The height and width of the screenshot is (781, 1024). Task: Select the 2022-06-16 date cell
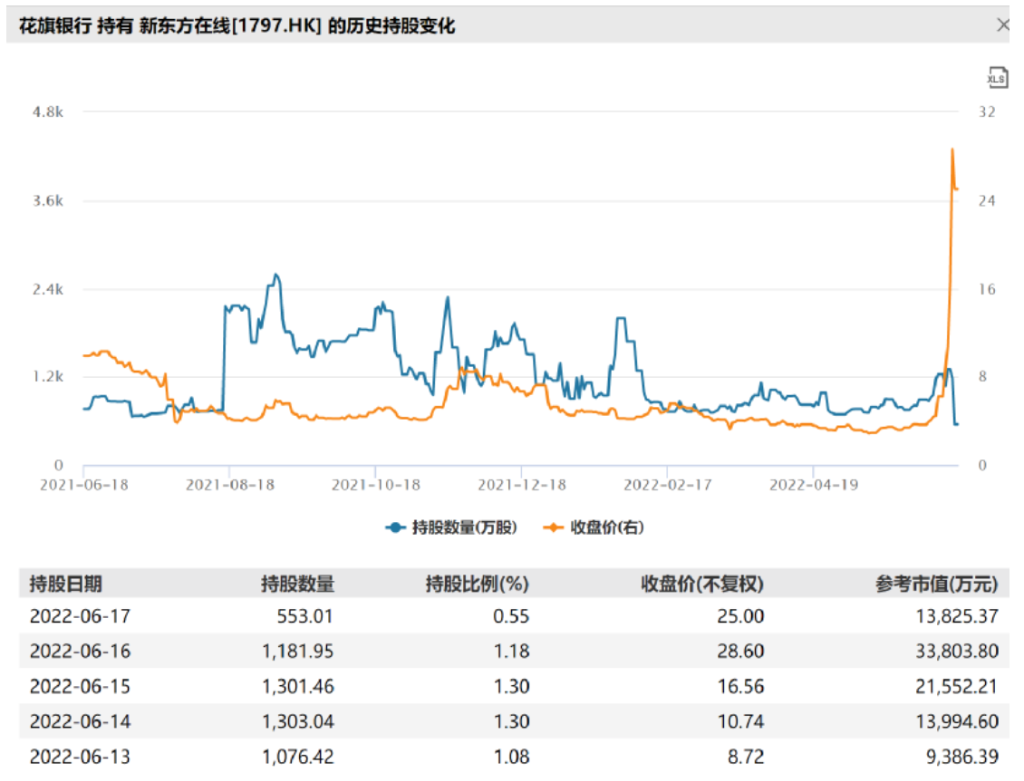click(80, 651)
